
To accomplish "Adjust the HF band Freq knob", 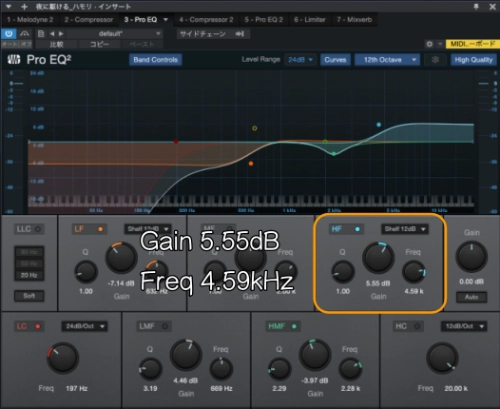I will (414, 272).
